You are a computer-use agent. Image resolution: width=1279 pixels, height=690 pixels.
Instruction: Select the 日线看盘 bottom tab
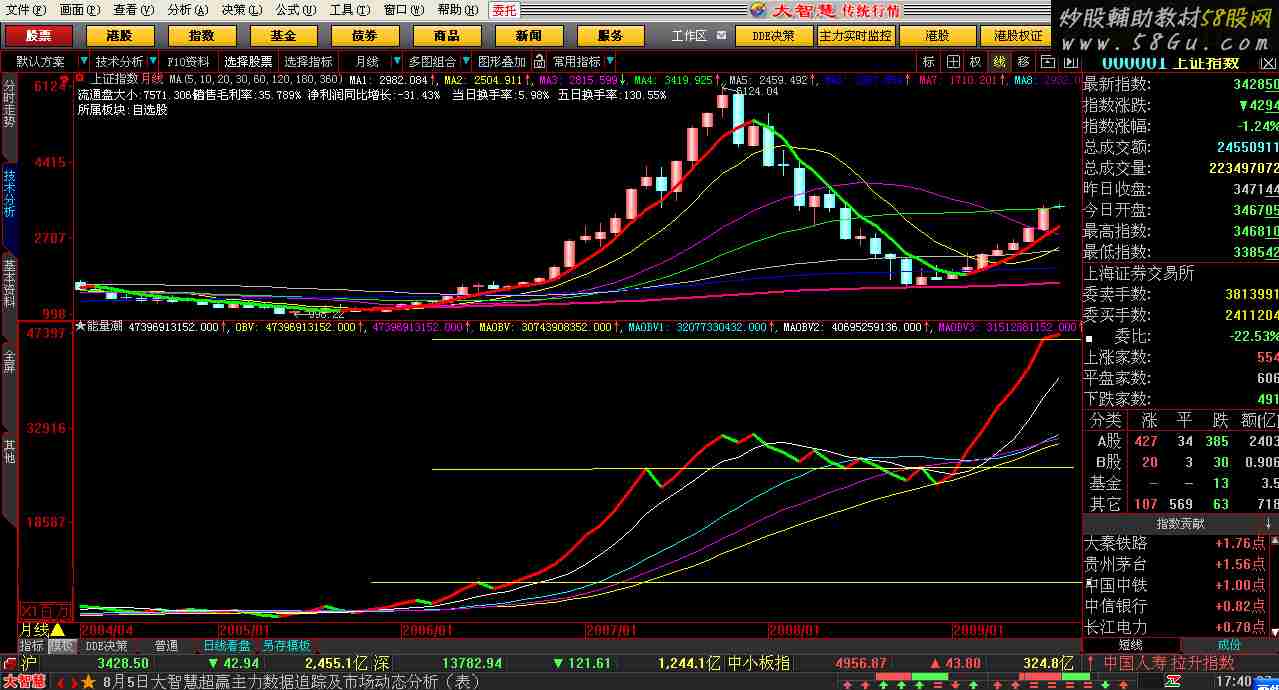227,646
